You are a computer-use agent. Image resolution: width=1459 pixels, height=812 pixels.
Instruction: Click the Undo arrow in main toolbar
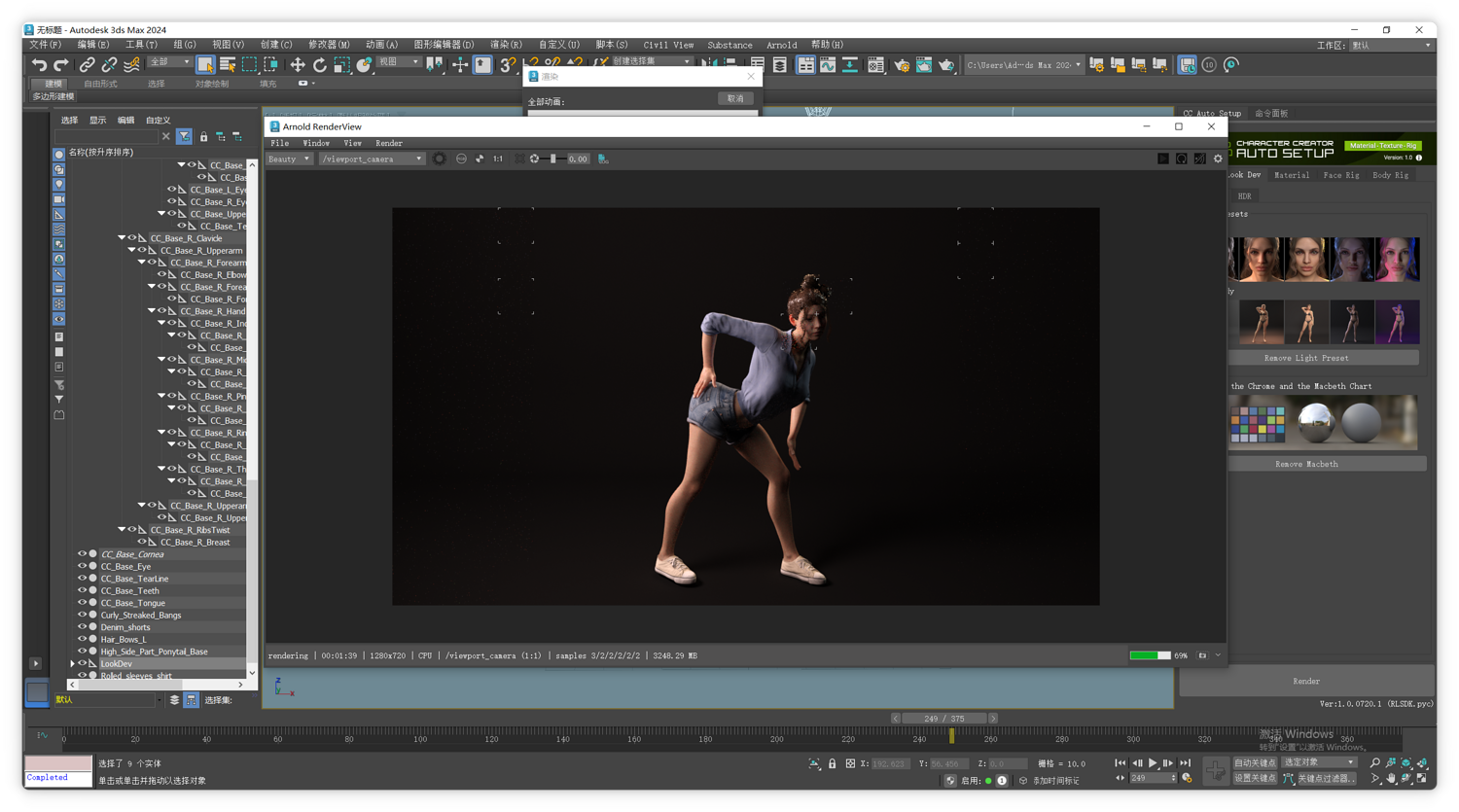click(x=39, y=65)
